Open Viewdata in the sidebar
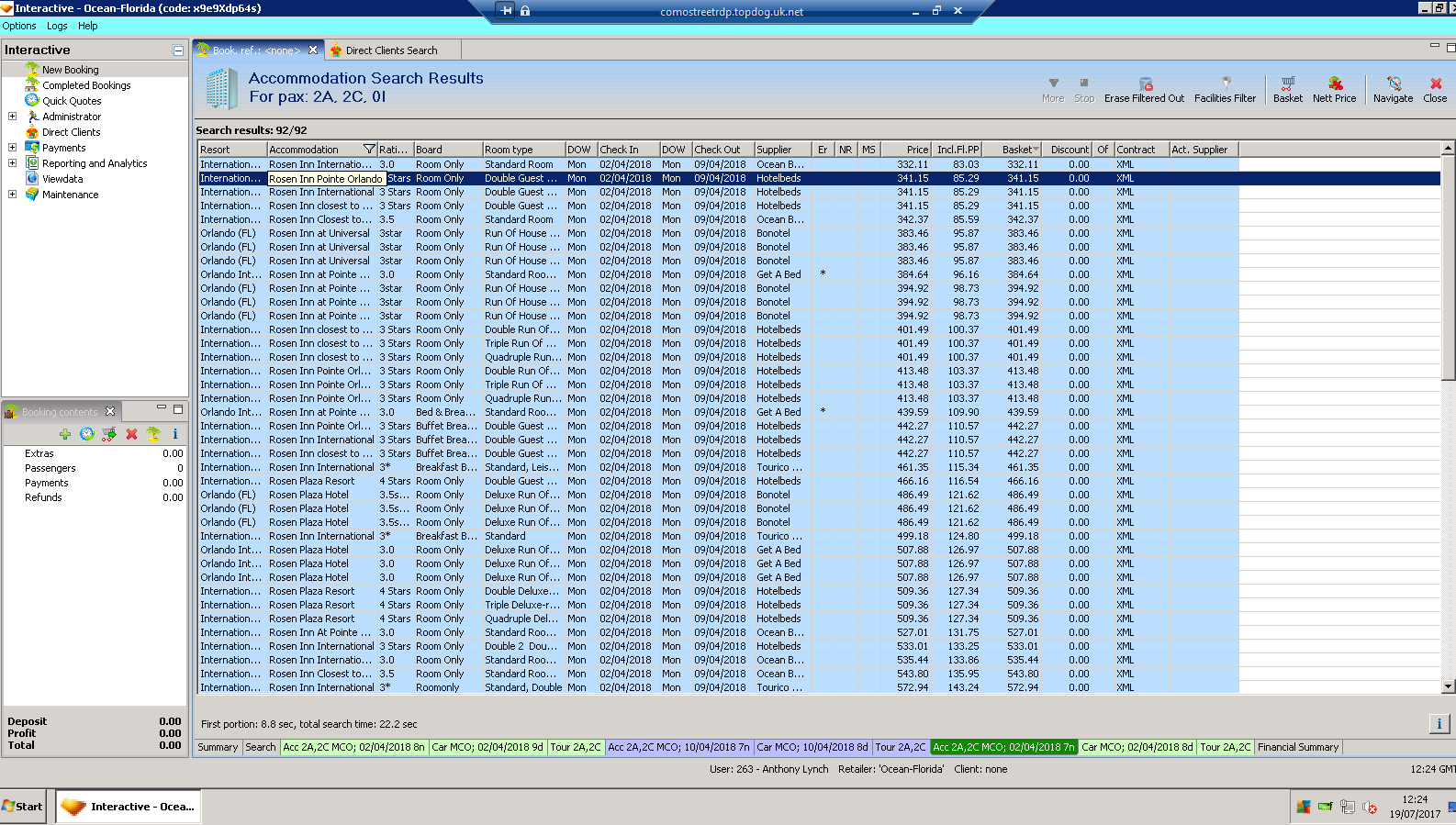 pyautogui.click(x=62, y=179)
